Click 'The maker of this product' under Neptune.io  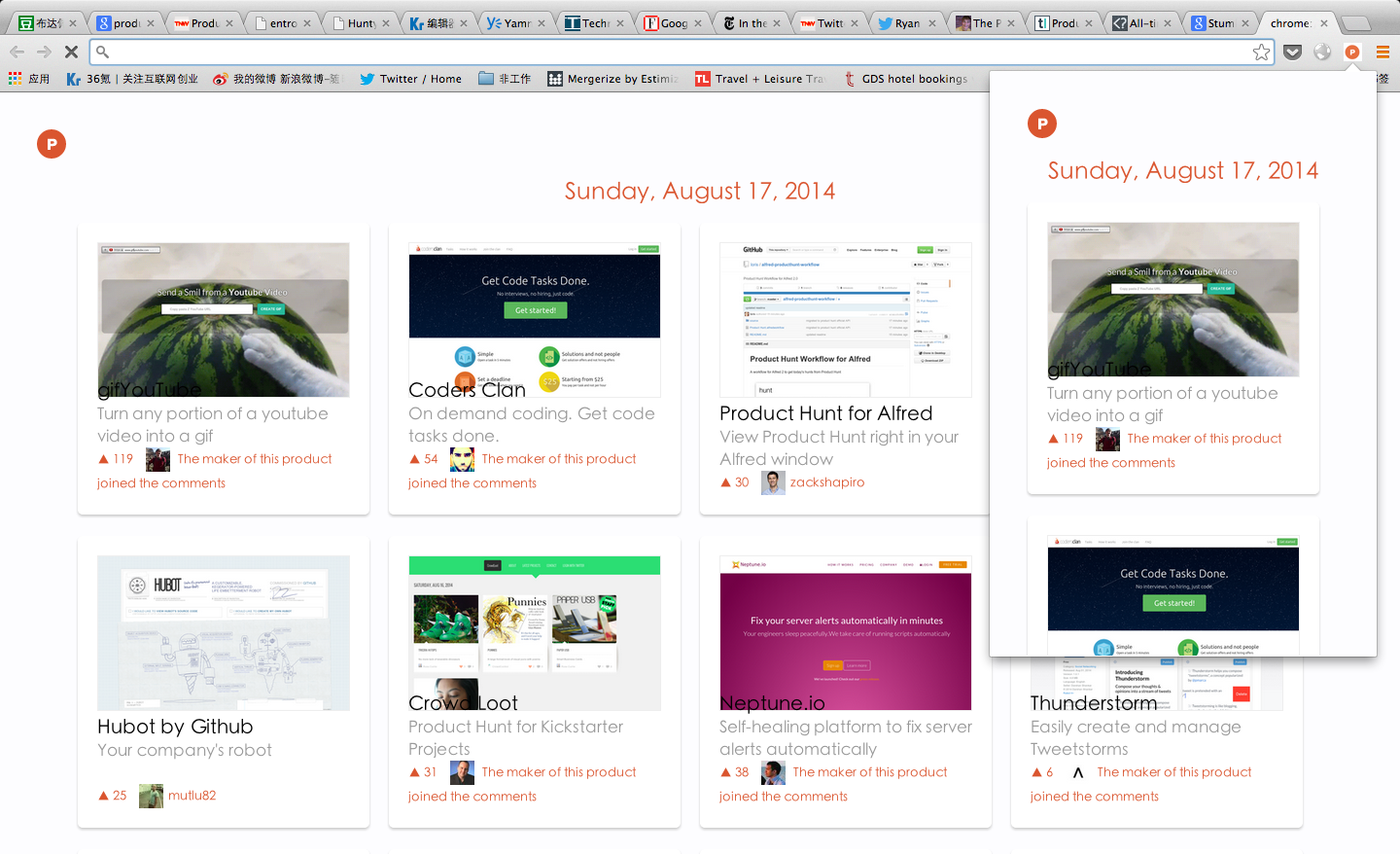[x=870, y=772]
